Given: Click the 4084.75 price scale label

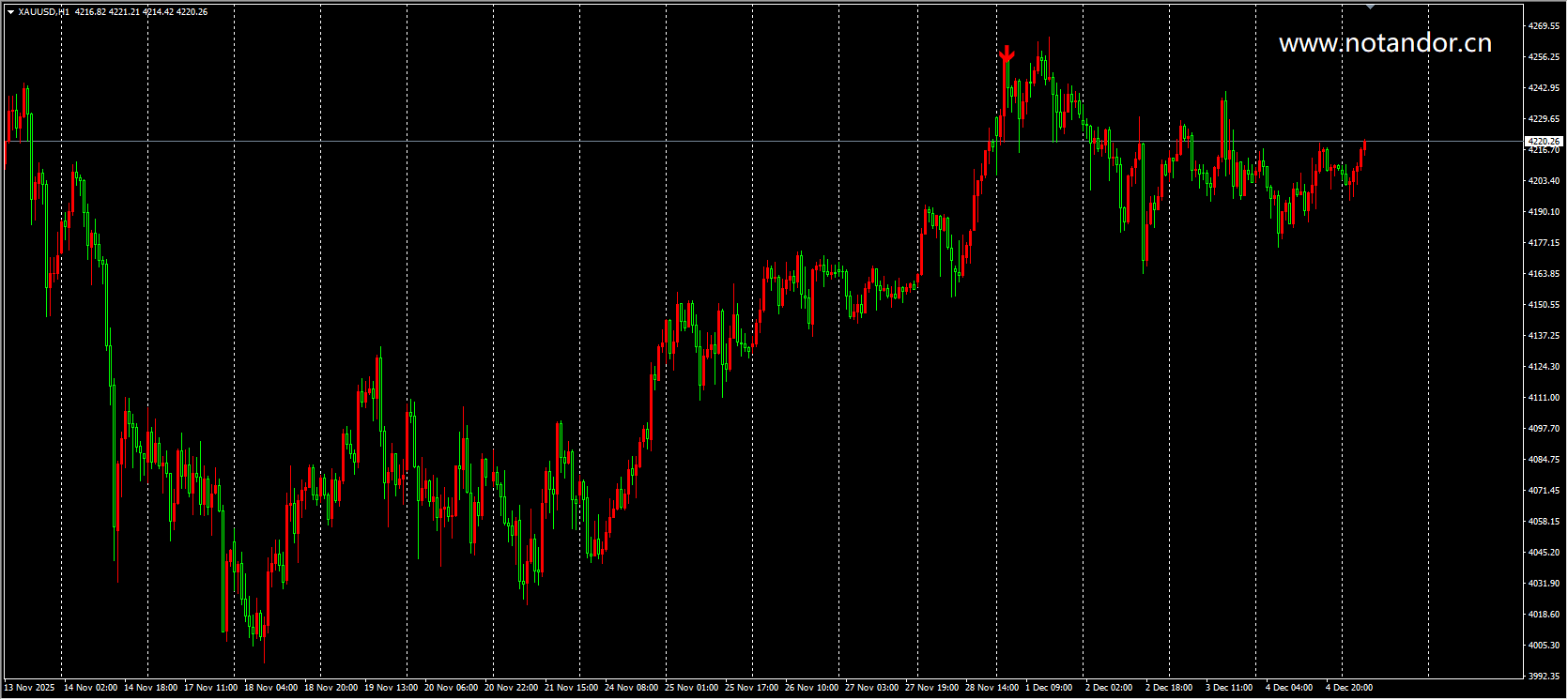Looking at the screenshot, I should click(1544, 460).
